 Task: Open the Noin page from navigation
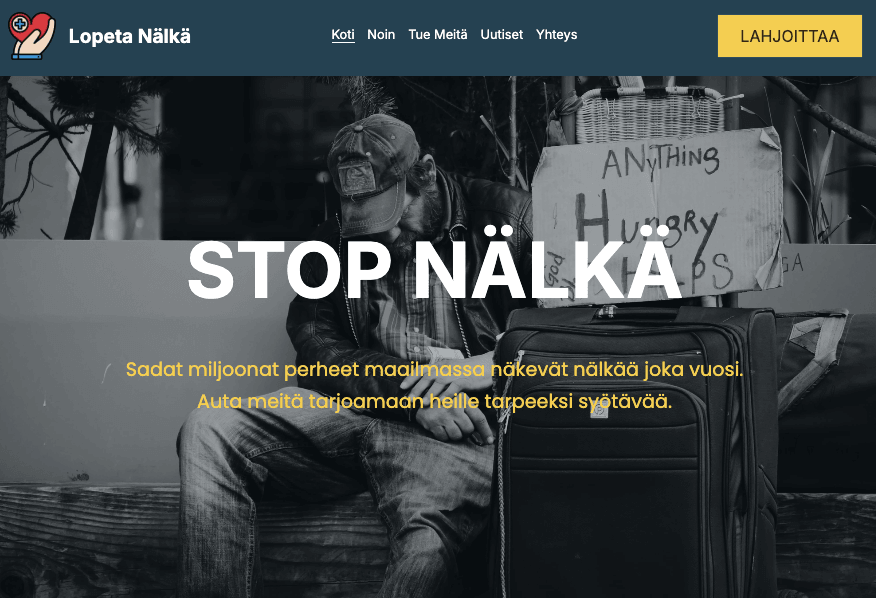click(381, 35)
